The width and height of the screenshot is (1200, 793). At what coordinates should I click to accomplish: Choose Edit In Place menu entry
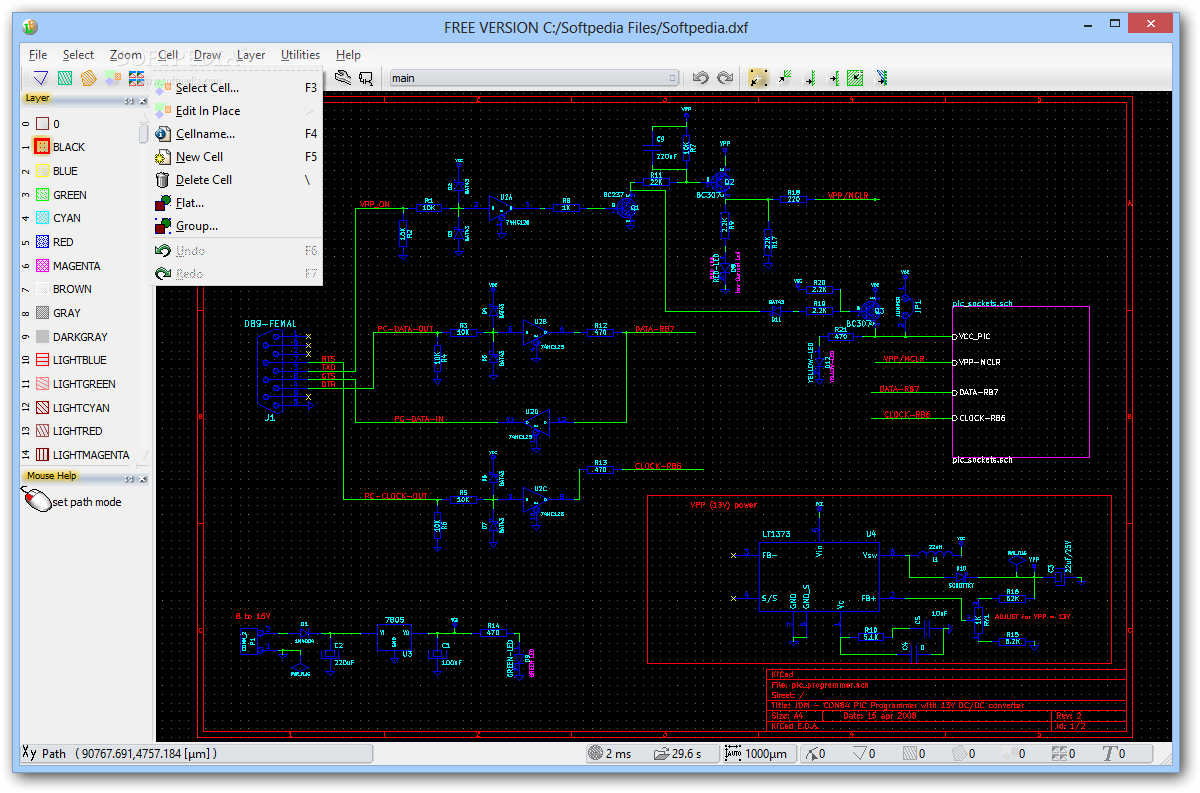pyautogui.click(x=237, y=111)
